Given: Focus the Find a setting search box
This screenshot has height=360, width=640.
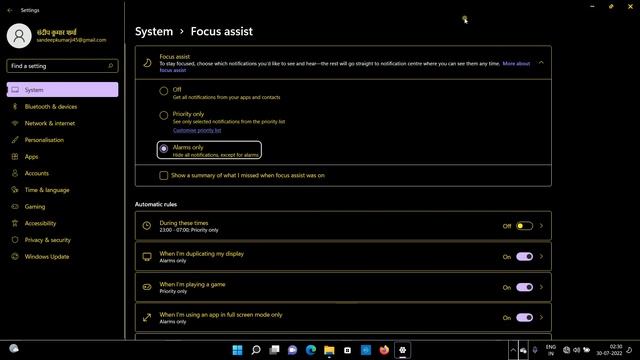Looking at the screenshot, I should click(x=62, y=66).
